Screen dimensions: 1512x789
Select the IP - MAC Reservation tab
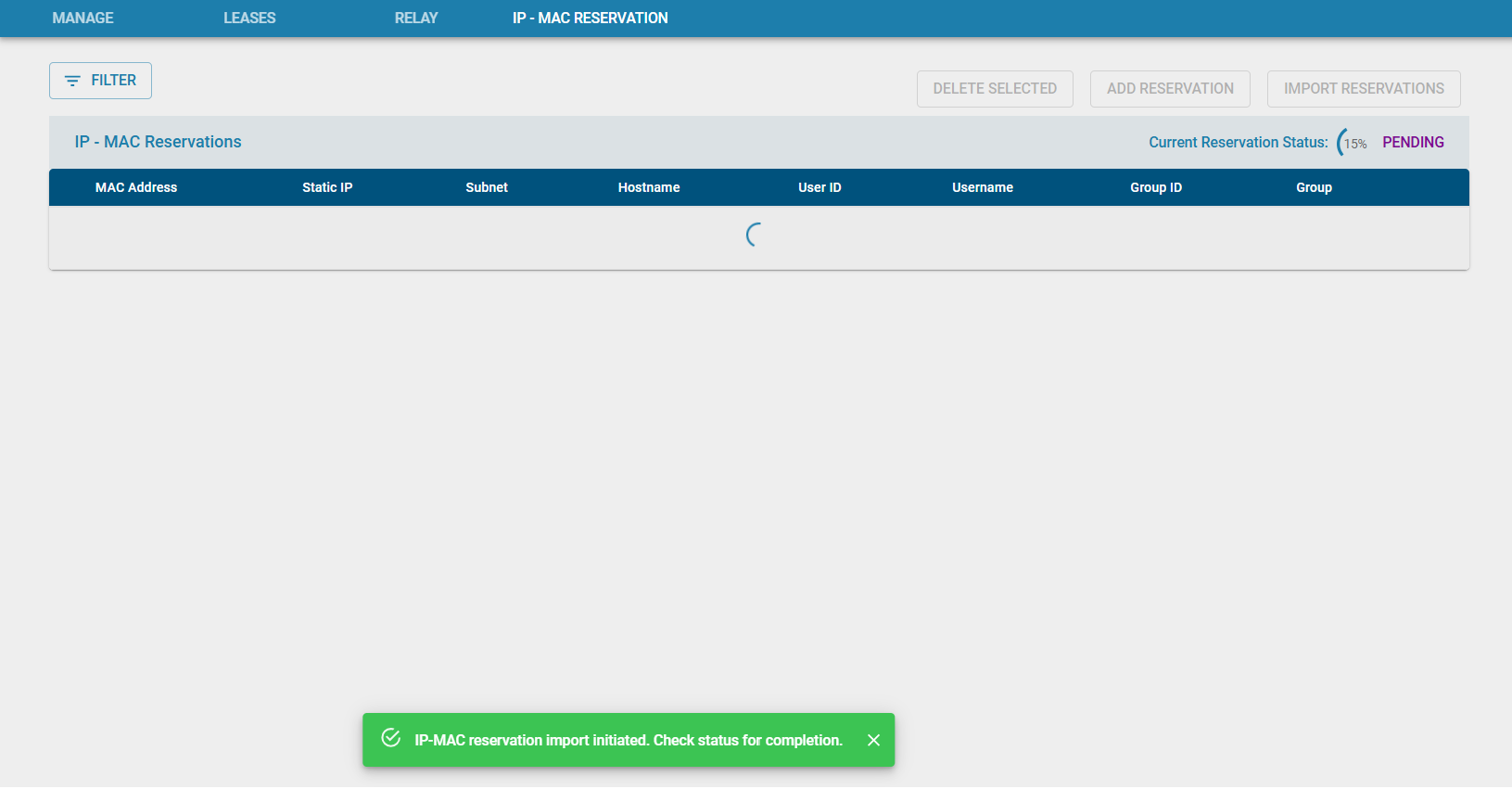pyautogui.click(x=591, y=18)
